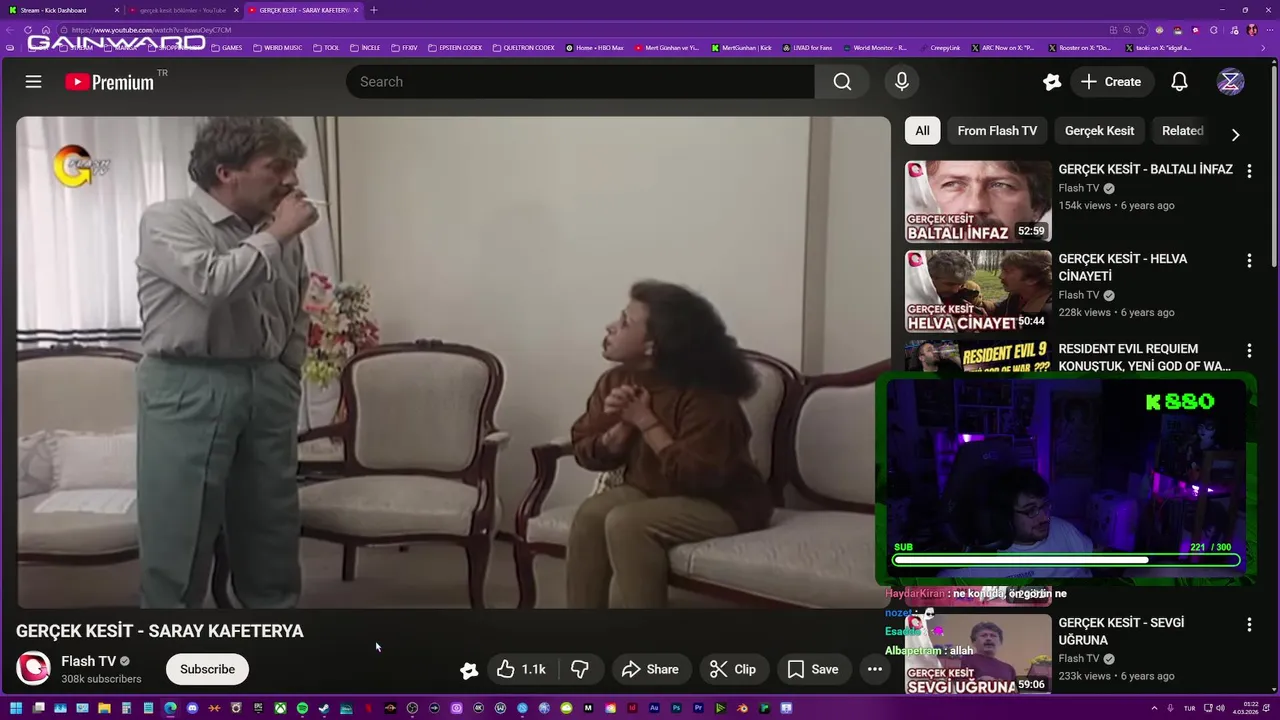Open Baltalı İnfaz video thumbnail

[978, 202]
